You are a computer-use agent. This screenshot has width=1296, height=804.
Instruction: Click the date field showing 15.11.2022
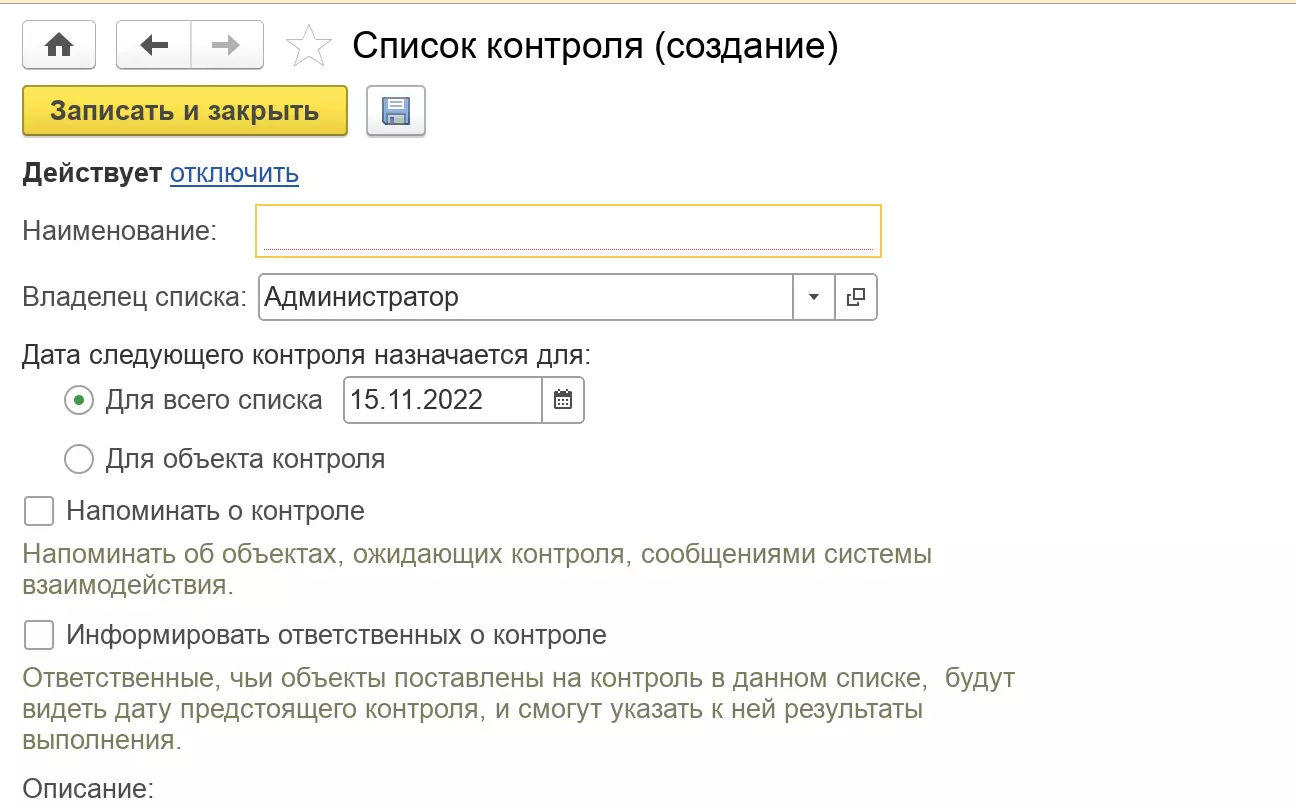[x=443, y=400]
